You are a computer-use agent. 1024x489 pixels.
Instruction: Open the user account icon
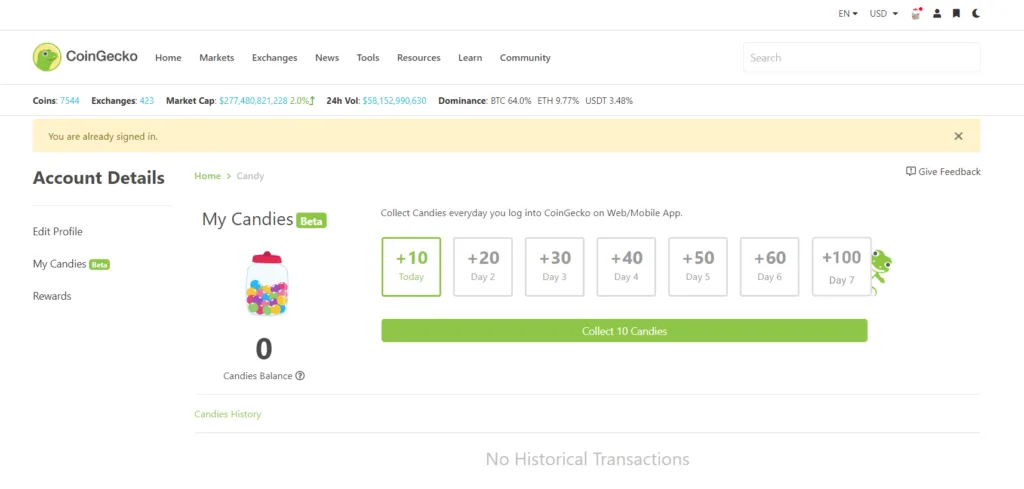937,14
